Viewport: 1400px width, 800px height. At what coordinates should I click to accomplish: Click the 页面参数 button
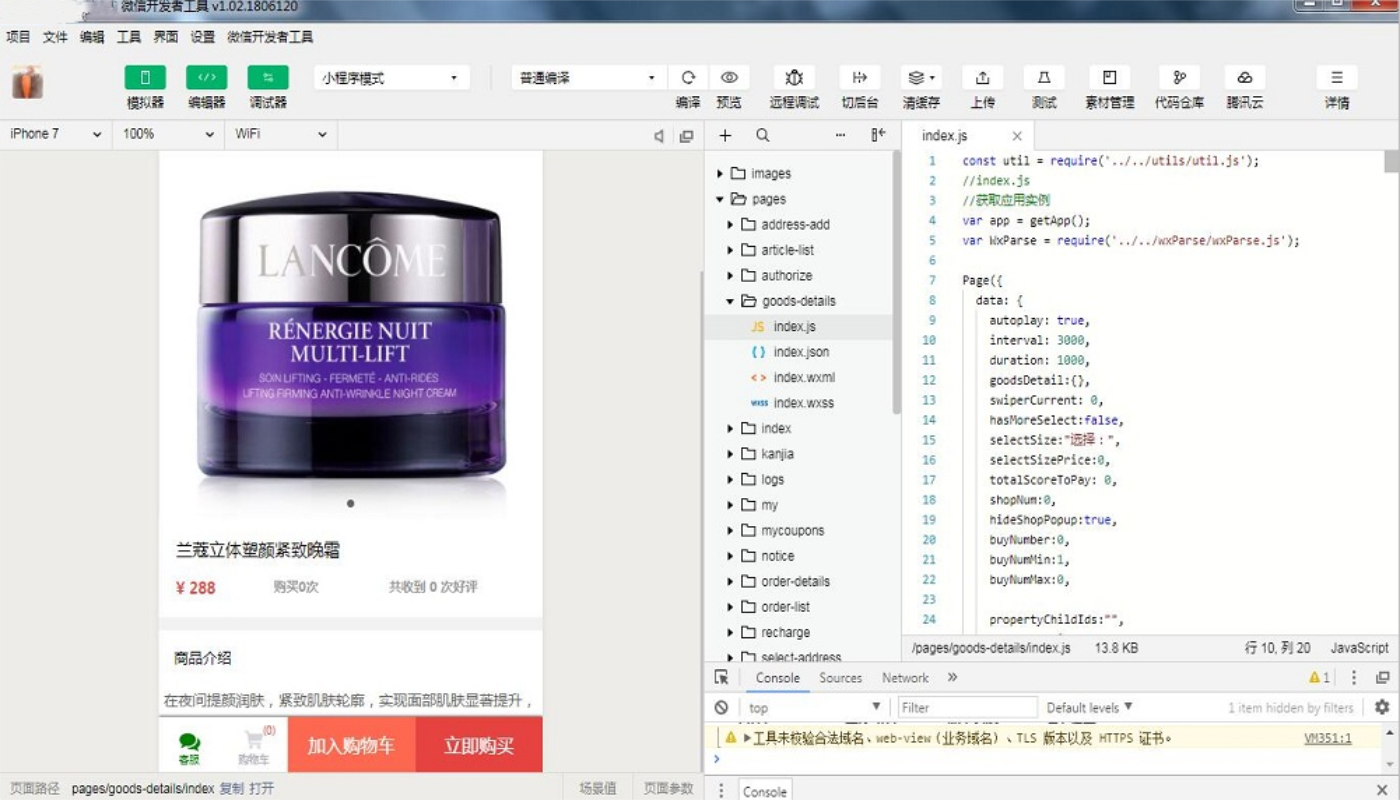tap(668, 789)
